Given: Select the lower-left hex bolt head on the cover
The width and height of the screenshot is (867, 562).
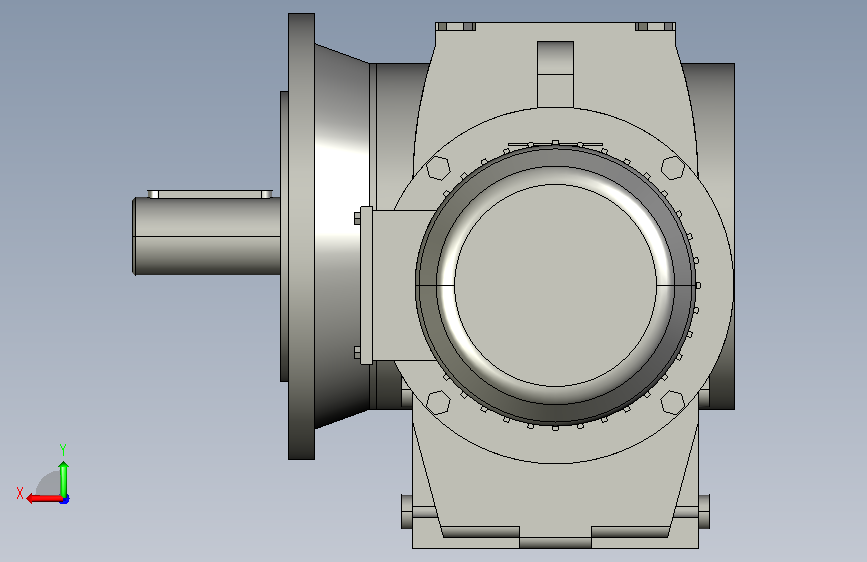Looking at the screenshot, I should pos(438,402).
